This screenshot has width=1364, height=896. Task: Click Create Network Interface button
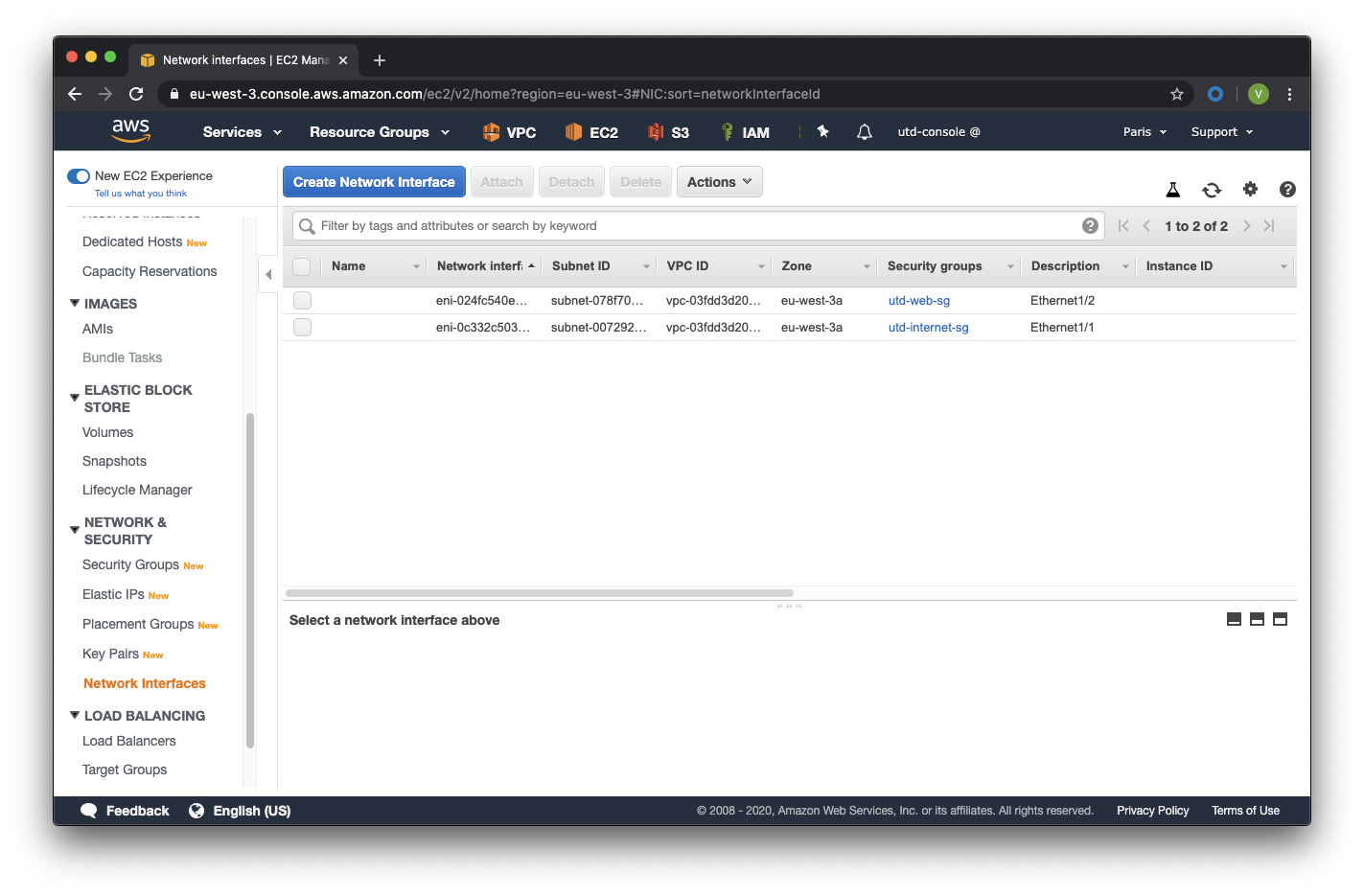click(374, 182)
